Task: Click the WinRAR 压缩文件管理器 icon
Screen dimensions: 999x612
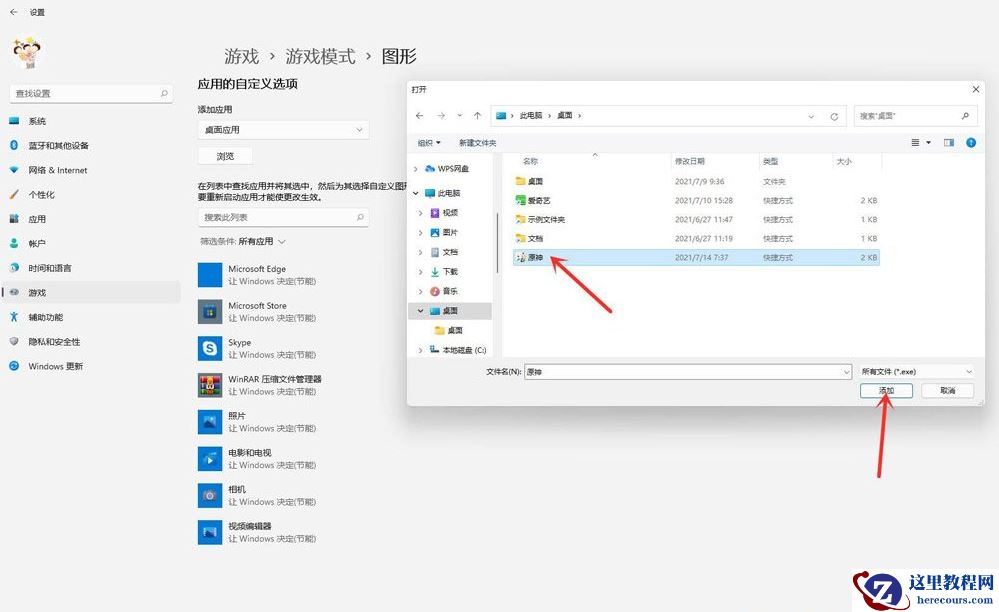Action: click(209, 384)
